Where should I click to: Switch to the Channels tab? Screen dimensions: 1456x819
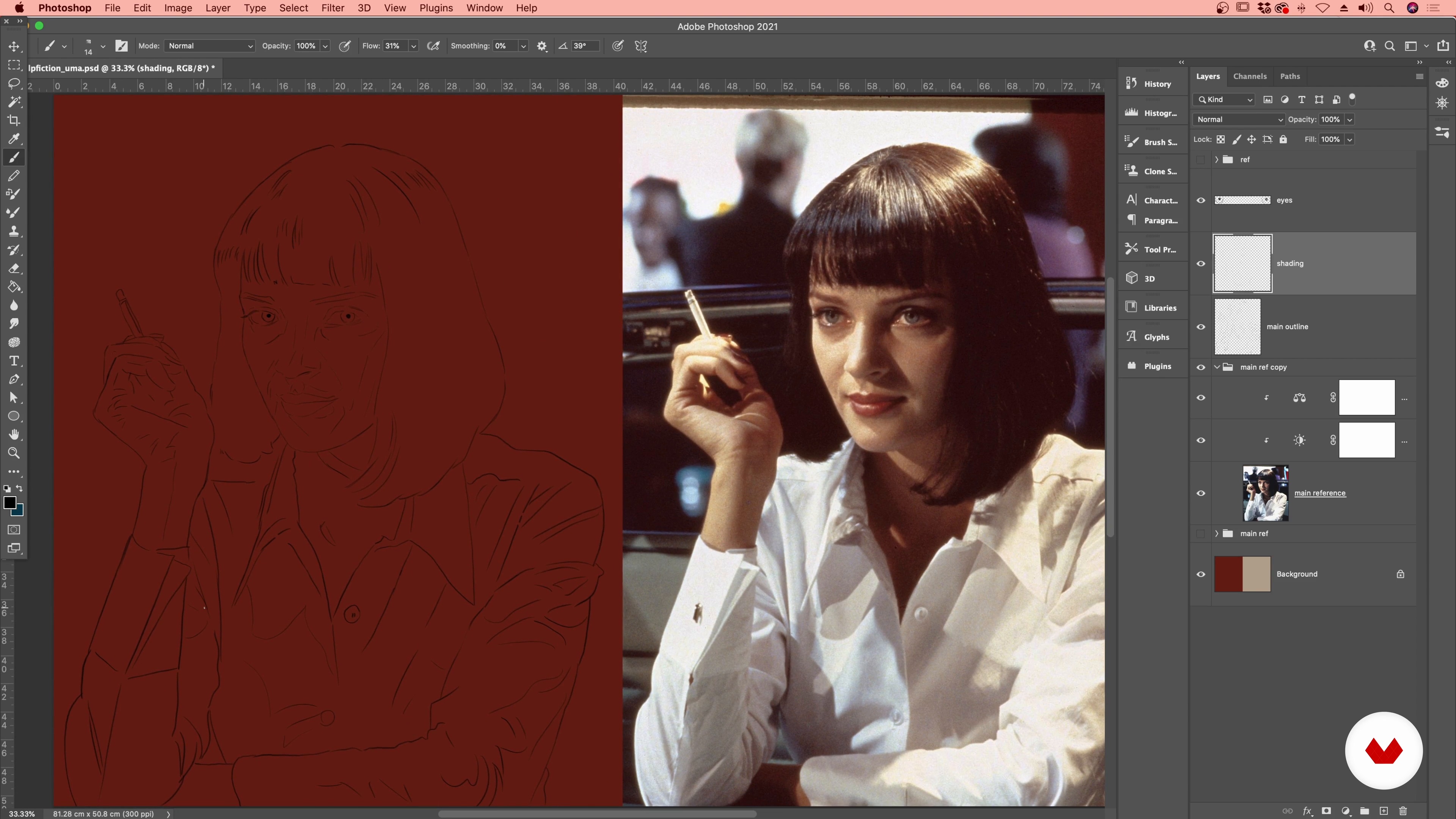[1250, 76]
